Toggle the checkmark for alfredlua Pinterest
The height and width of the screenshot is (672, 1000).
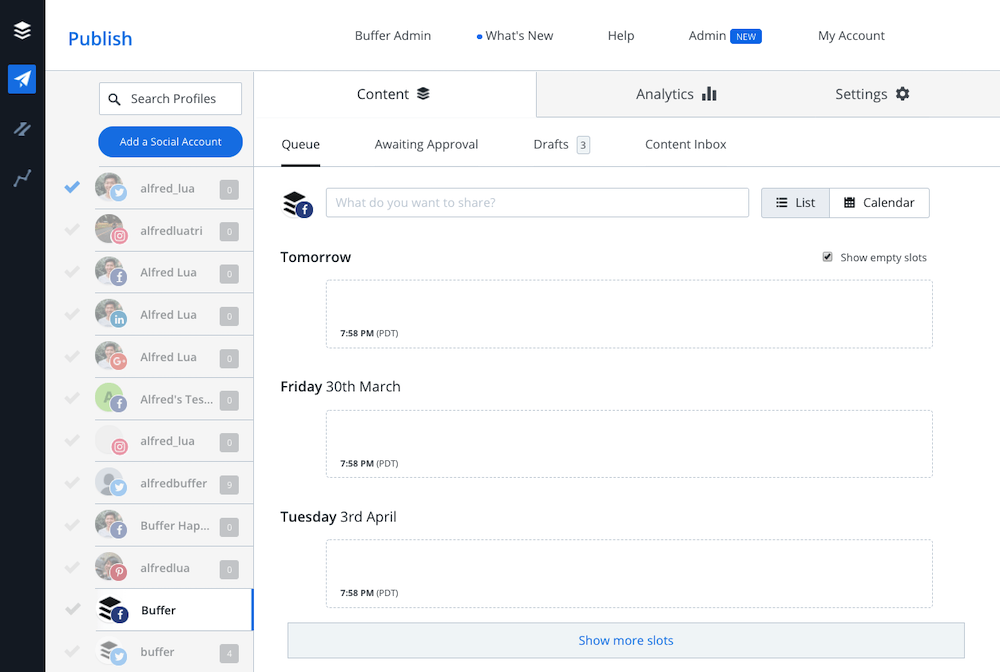tap(72, 567)
